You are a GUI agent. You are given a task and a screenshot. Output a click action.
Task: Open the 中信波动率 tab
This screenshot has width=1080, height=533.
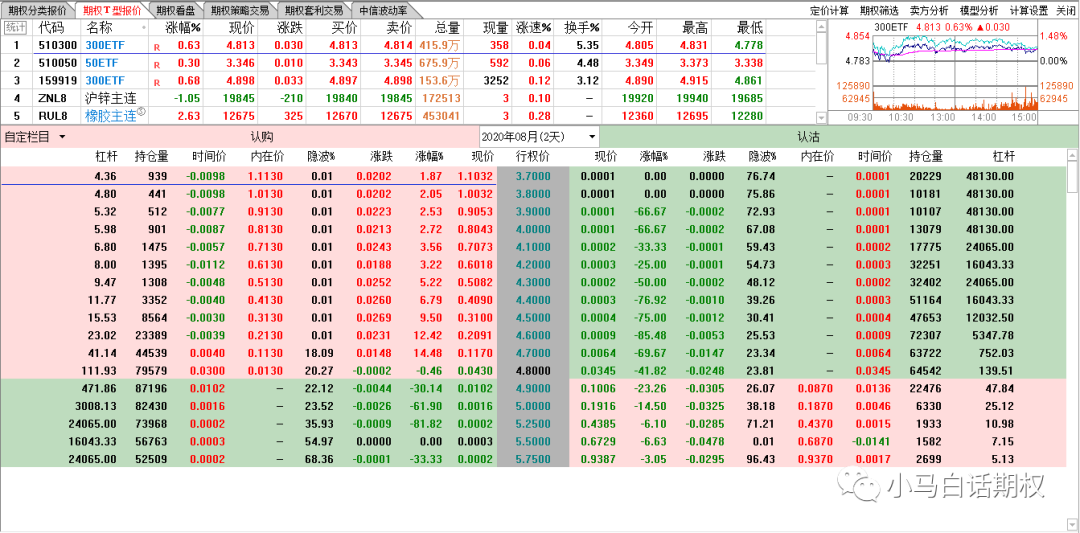(x=382, y=10)
